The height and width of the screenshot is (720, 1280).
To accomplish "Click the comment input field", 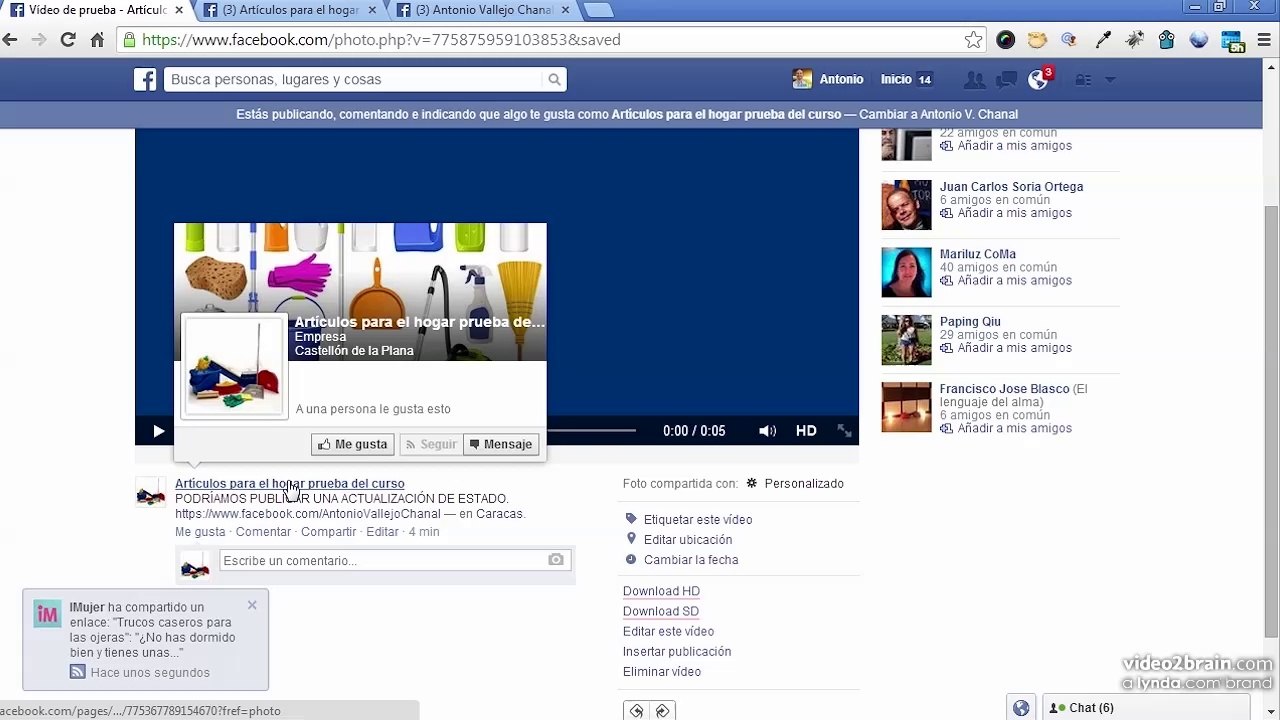I will [384, 560].
